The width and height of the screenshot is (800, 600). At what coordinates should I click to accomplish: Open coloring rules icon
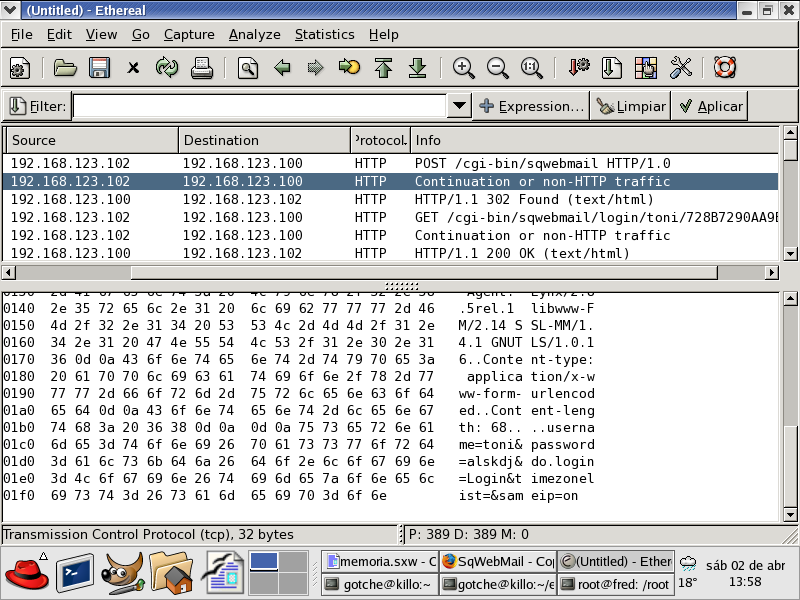point(646,68)
